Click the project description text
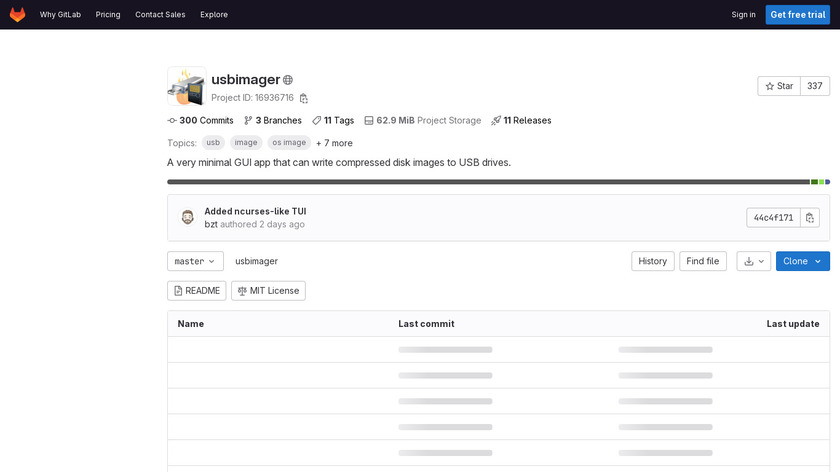The image size is (840, 472). pos(339,162)
